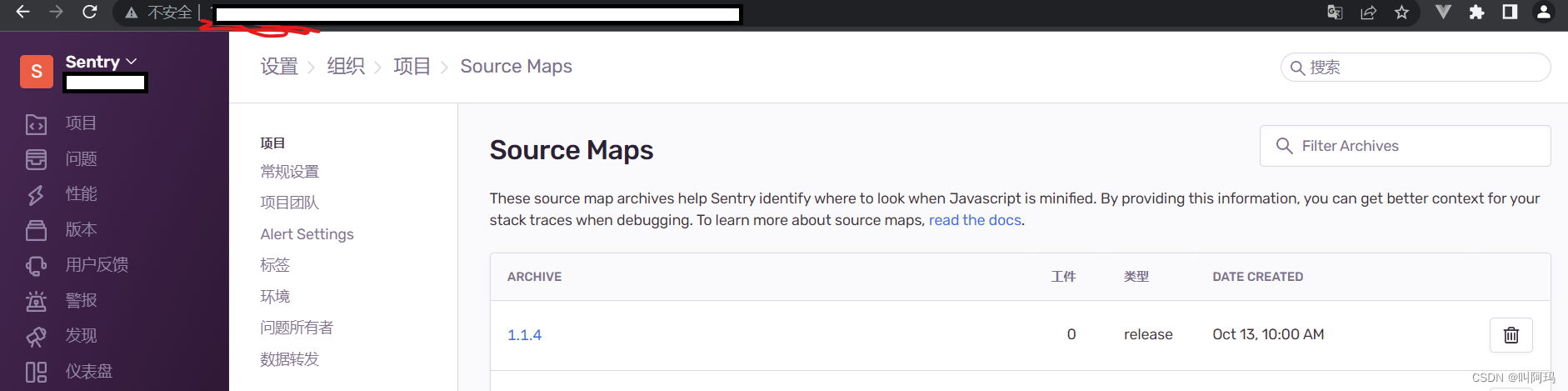Open 发现 discover in the sidebar
Viewport: 1568px width, 391px height.
[x=81, y=336]
